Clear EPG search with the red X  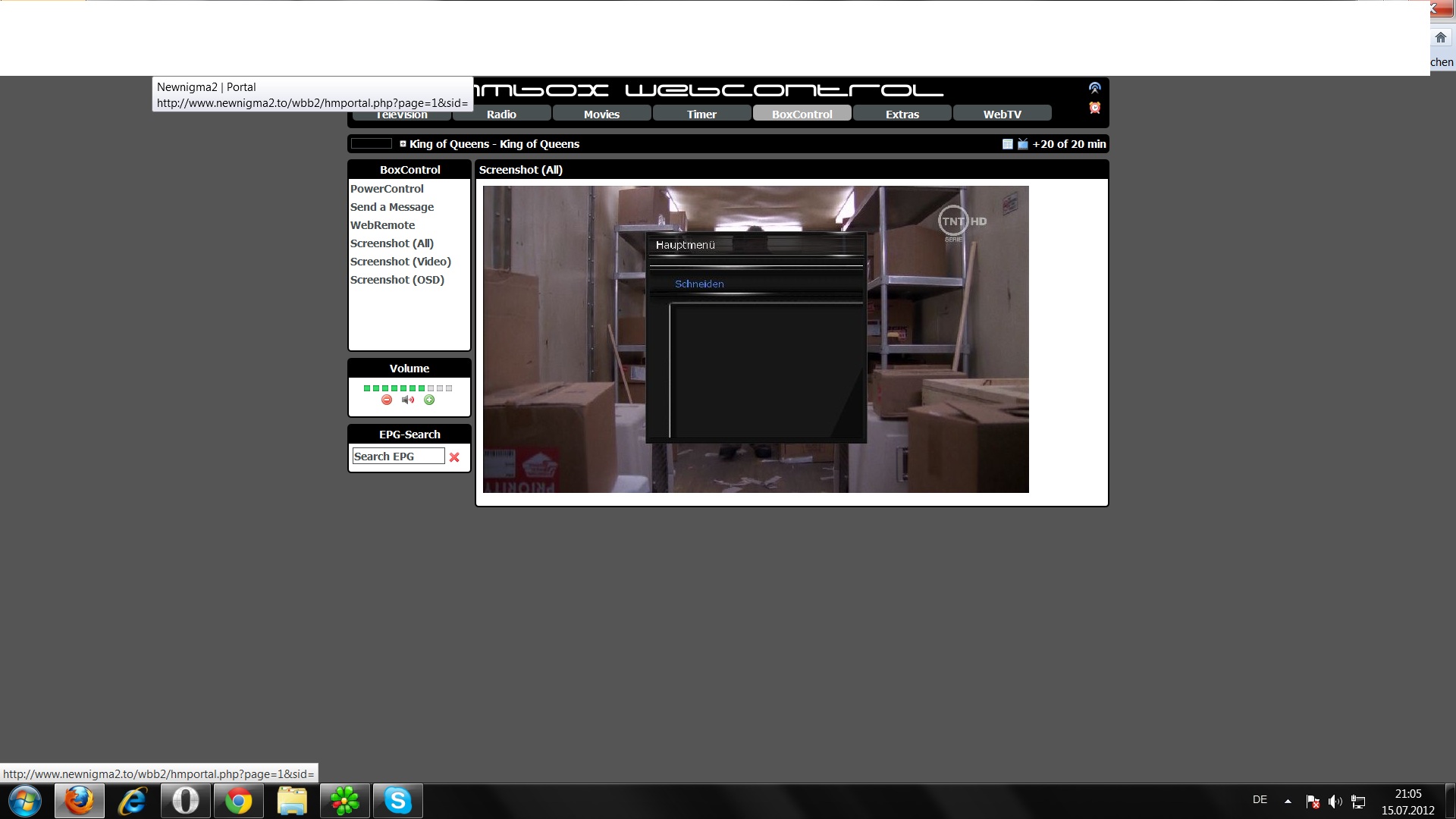pyautogui.click(x=454, y=457)
